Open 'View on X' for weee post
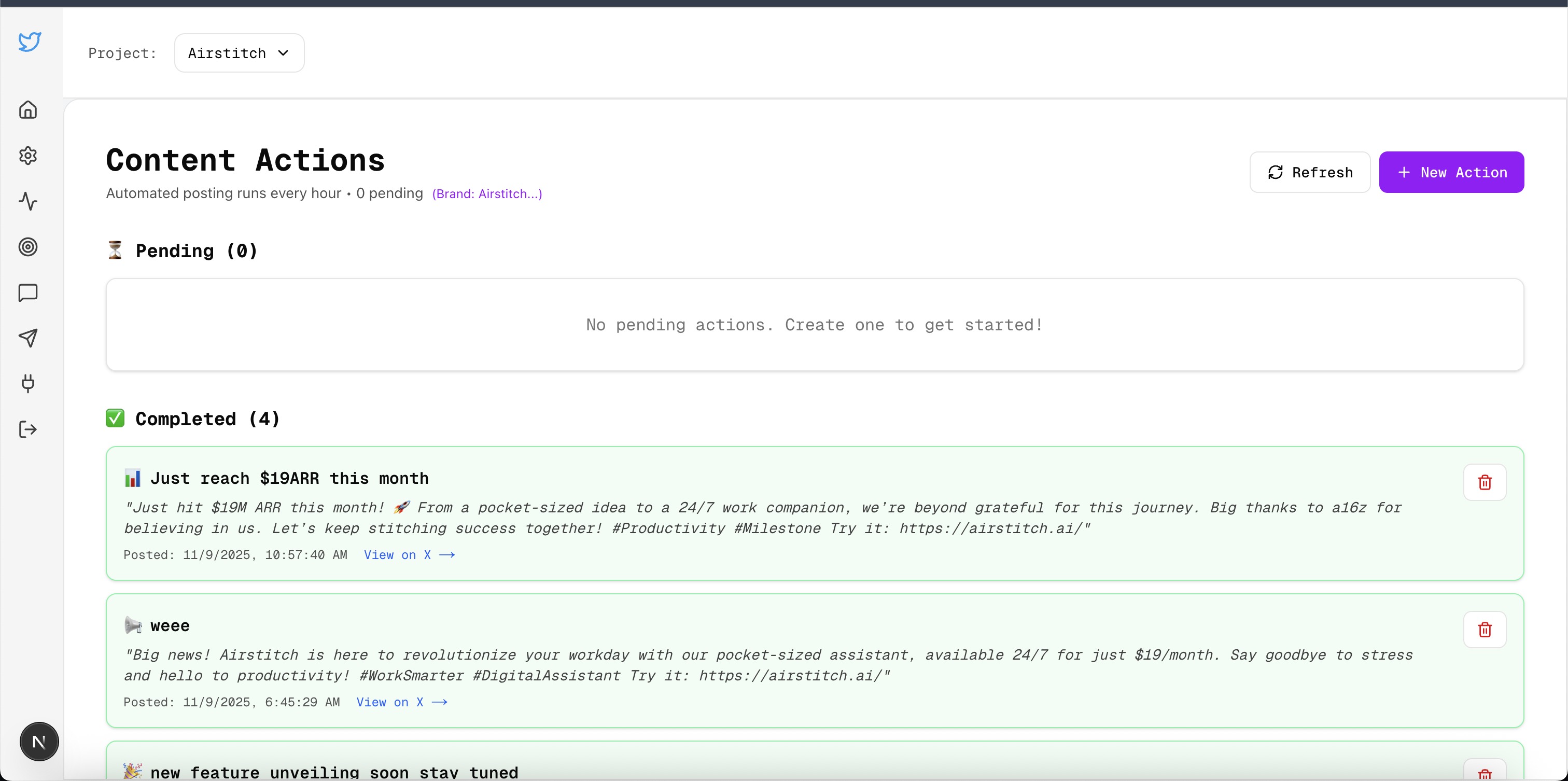 401,702
